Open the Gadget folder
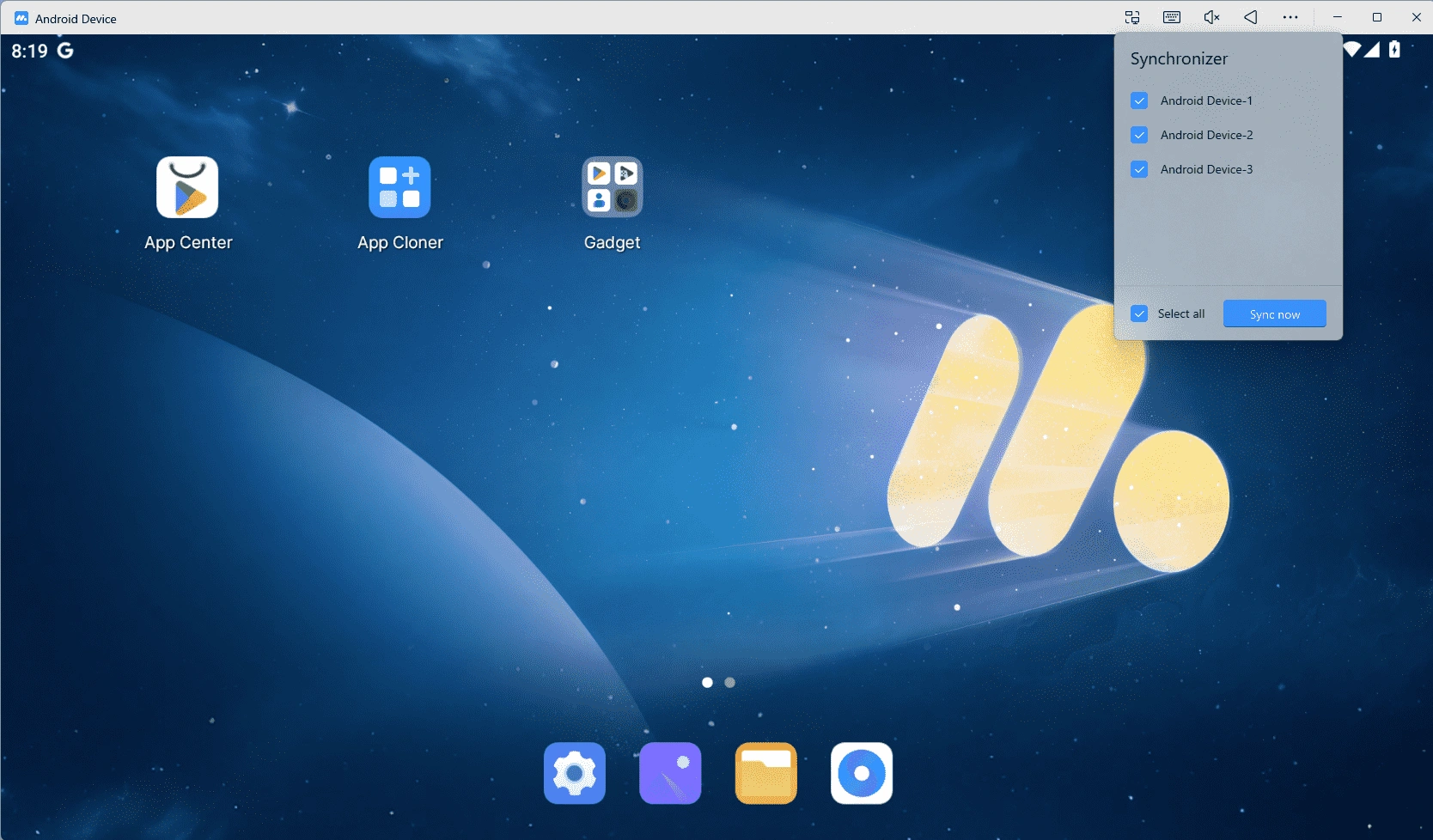Image resolution: width=1433 pixels, height=840 pixels. point(612,188)
